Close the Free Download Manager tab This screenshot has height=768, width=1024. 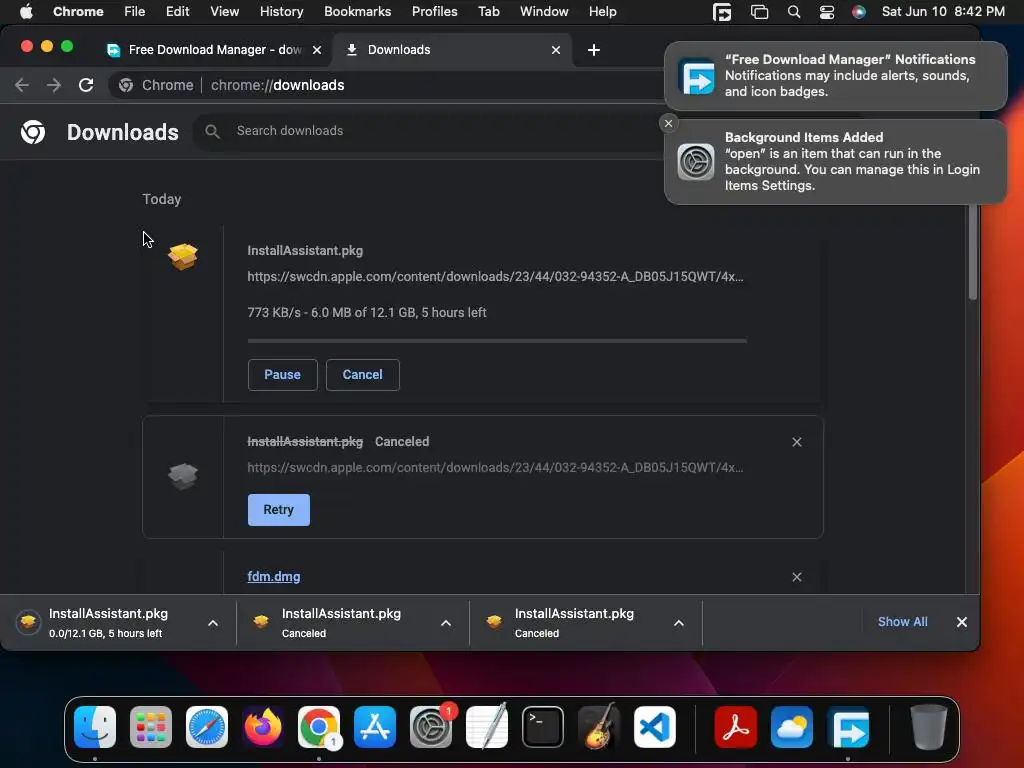click(317, 50)
